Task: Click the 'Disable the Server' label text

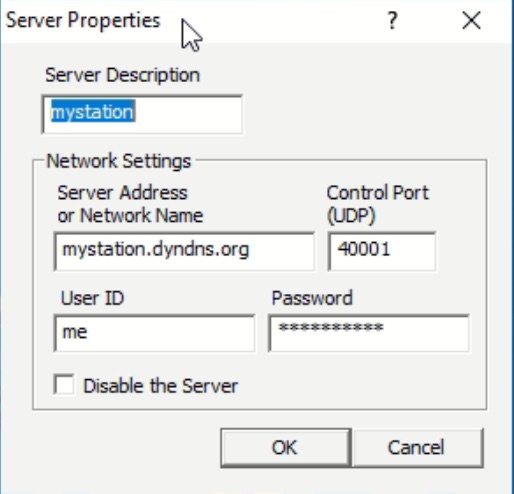Action: [160, 386]
